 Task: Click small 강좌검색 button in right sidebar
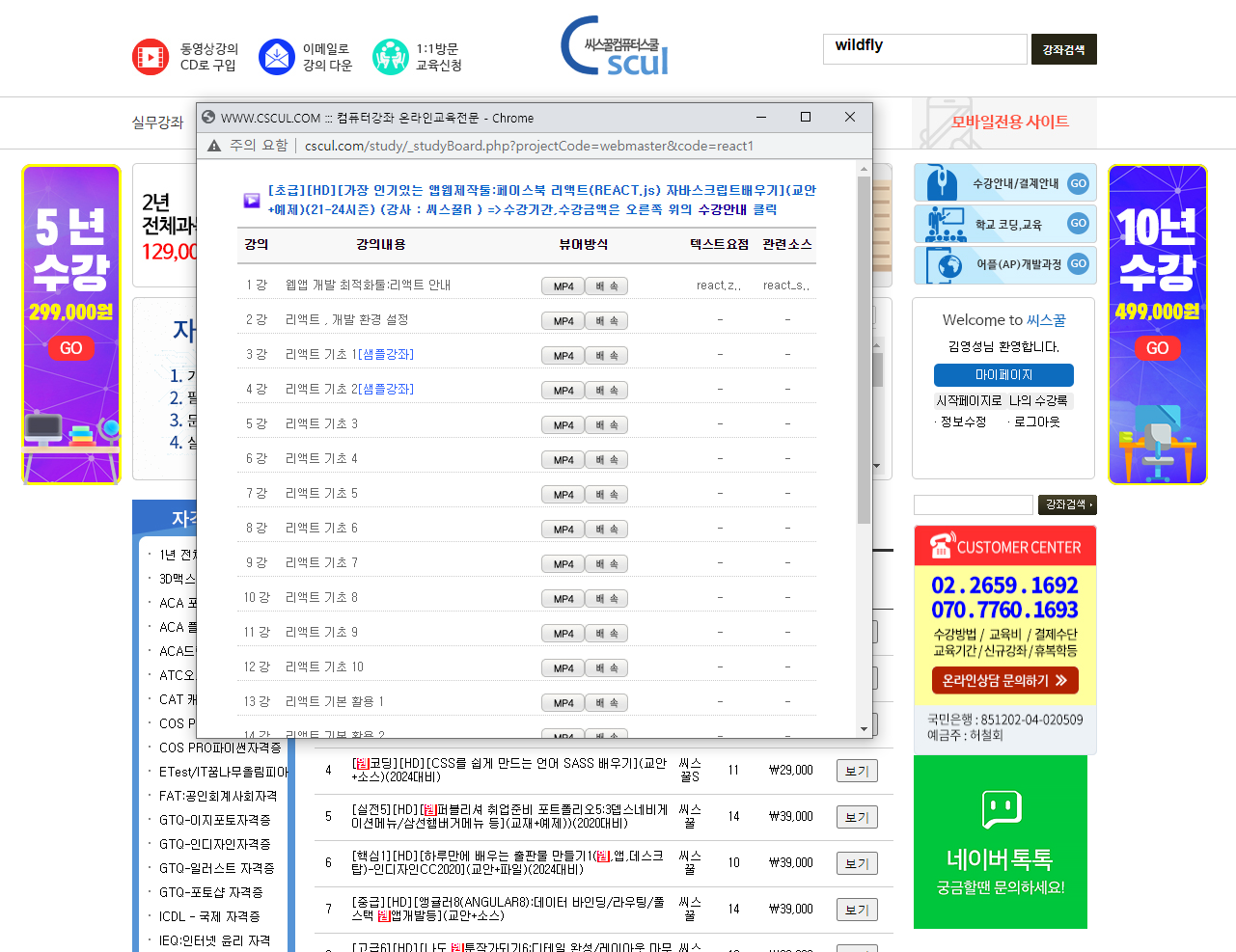tap(1067, 504)
